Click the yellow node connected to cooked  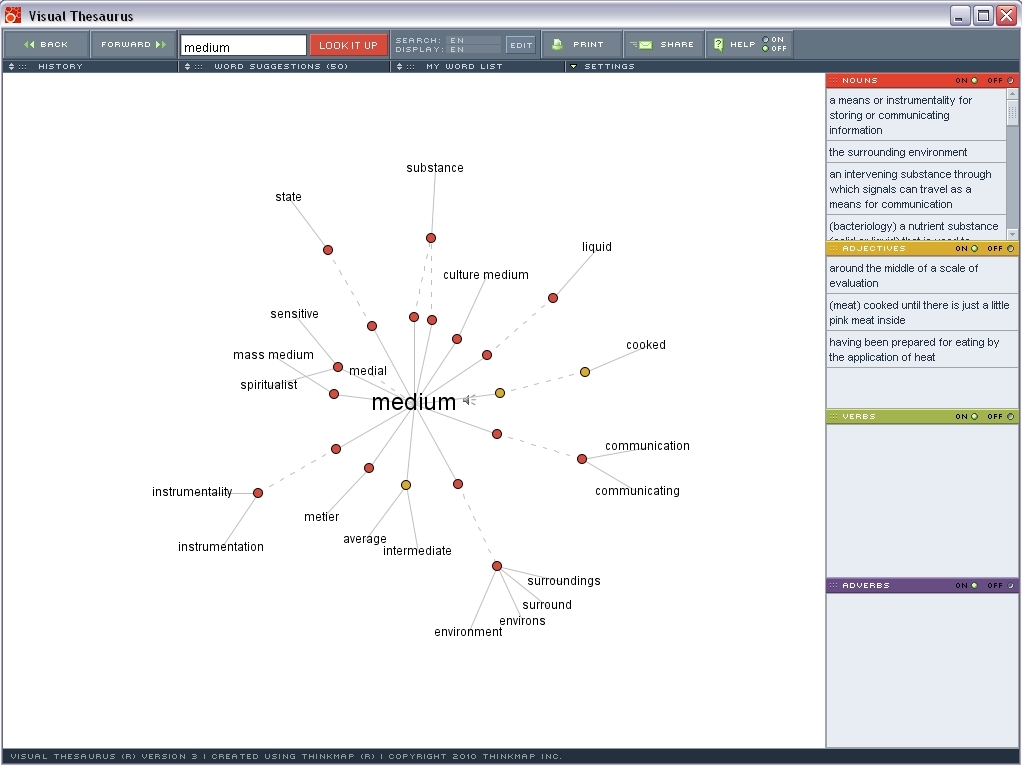click(585, 372)
